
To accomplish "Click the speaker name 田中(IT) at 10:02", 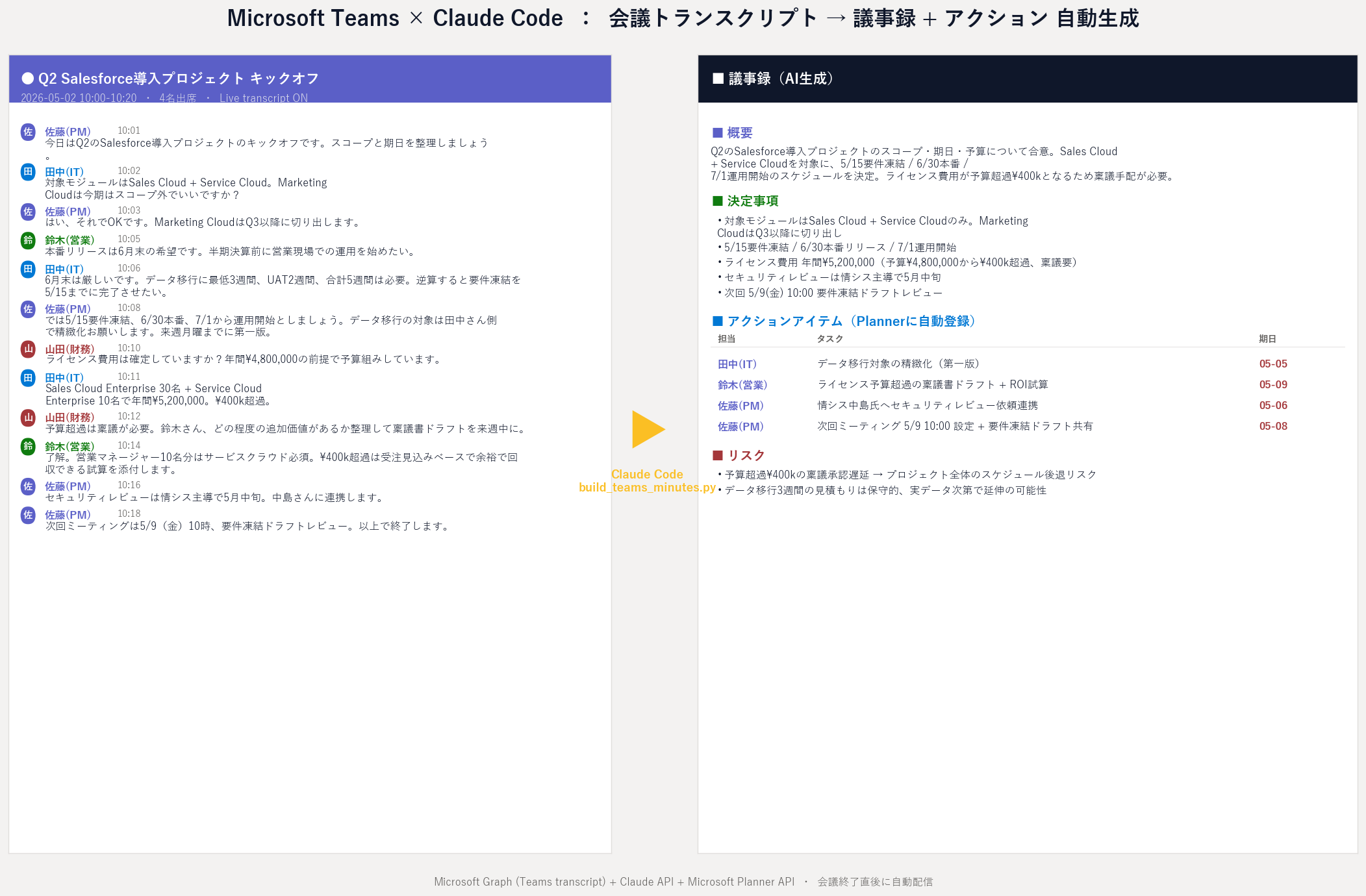I will click(64, 172).
